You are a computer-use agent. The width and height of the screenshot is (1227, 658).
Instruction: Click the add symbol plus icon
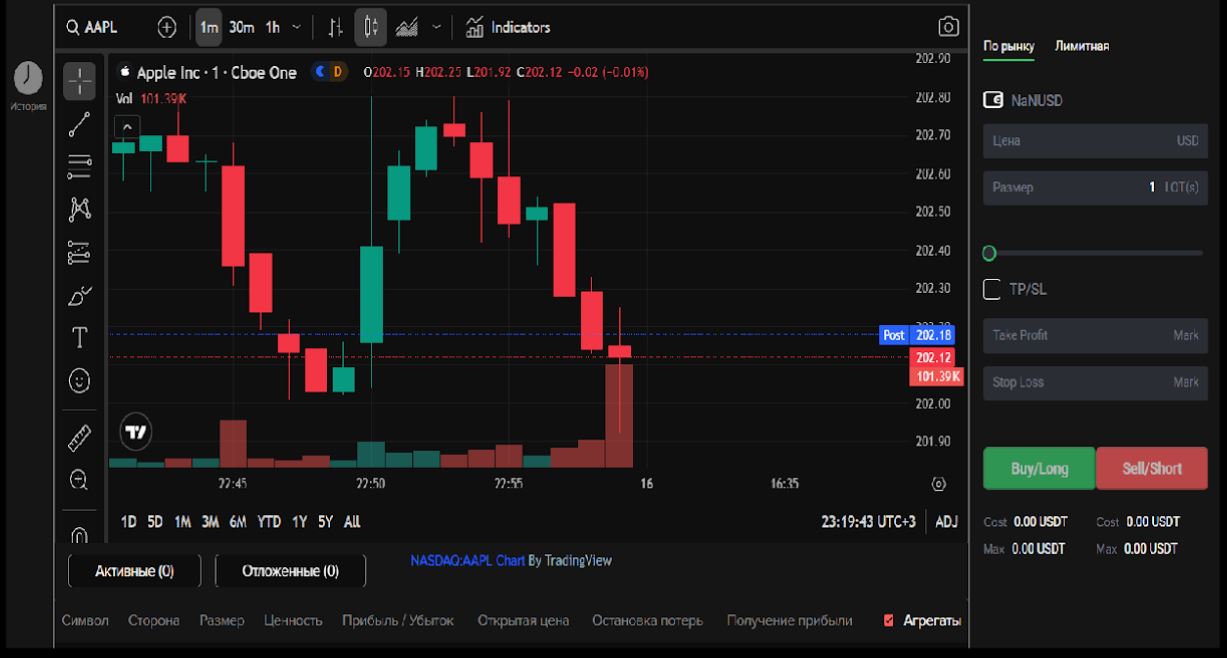pyautogui.click(x=167, y=27)
